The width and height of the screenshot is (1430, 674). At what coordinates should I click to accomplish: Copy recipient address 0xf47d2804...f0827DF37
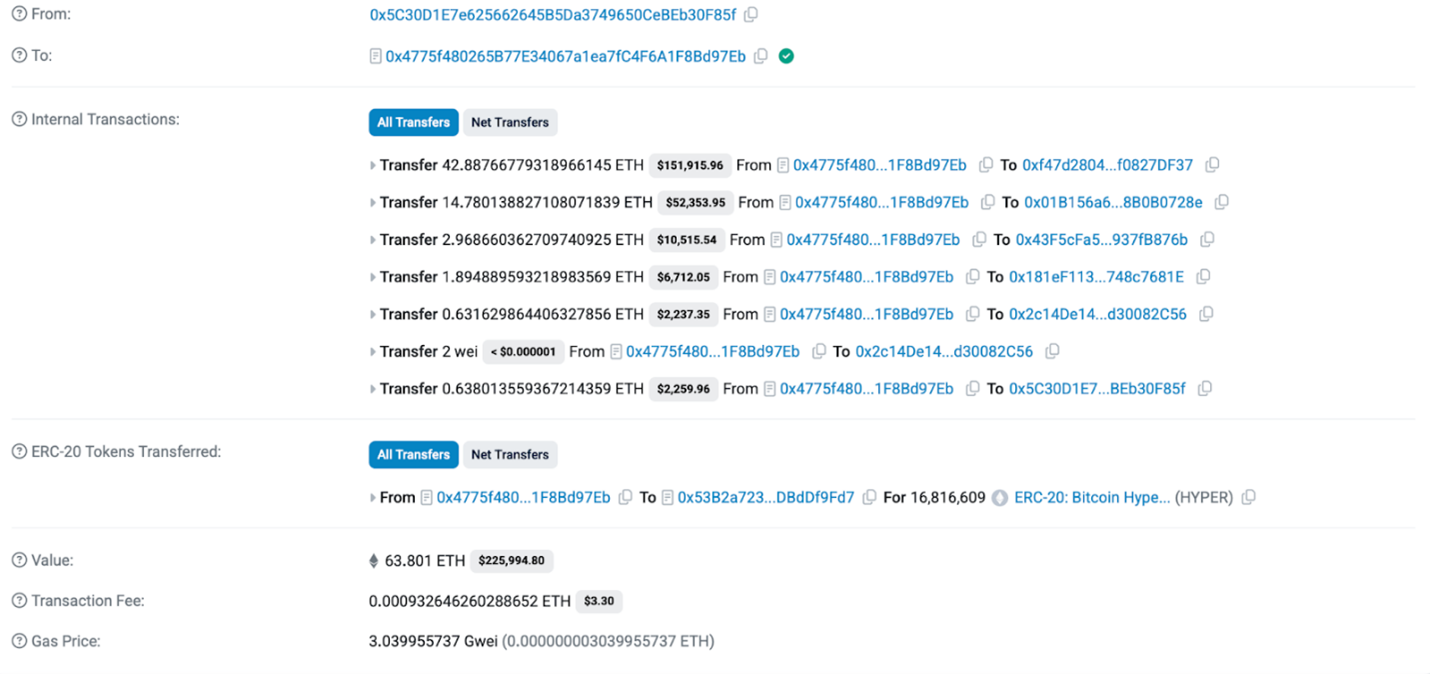(1212, 165)
